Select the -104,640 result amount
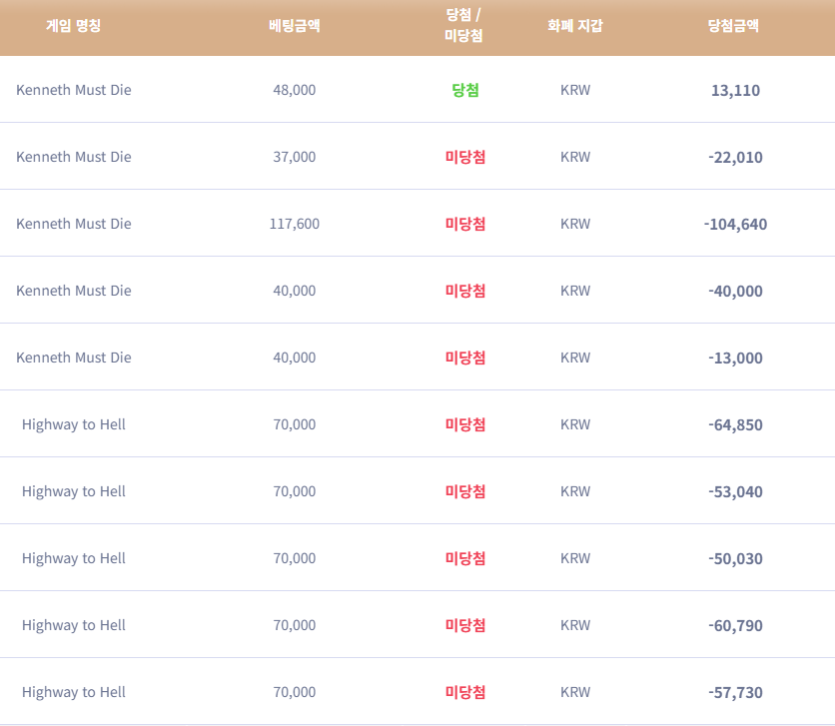Viewport: 835px width, 726px height. tap(735, 224)
